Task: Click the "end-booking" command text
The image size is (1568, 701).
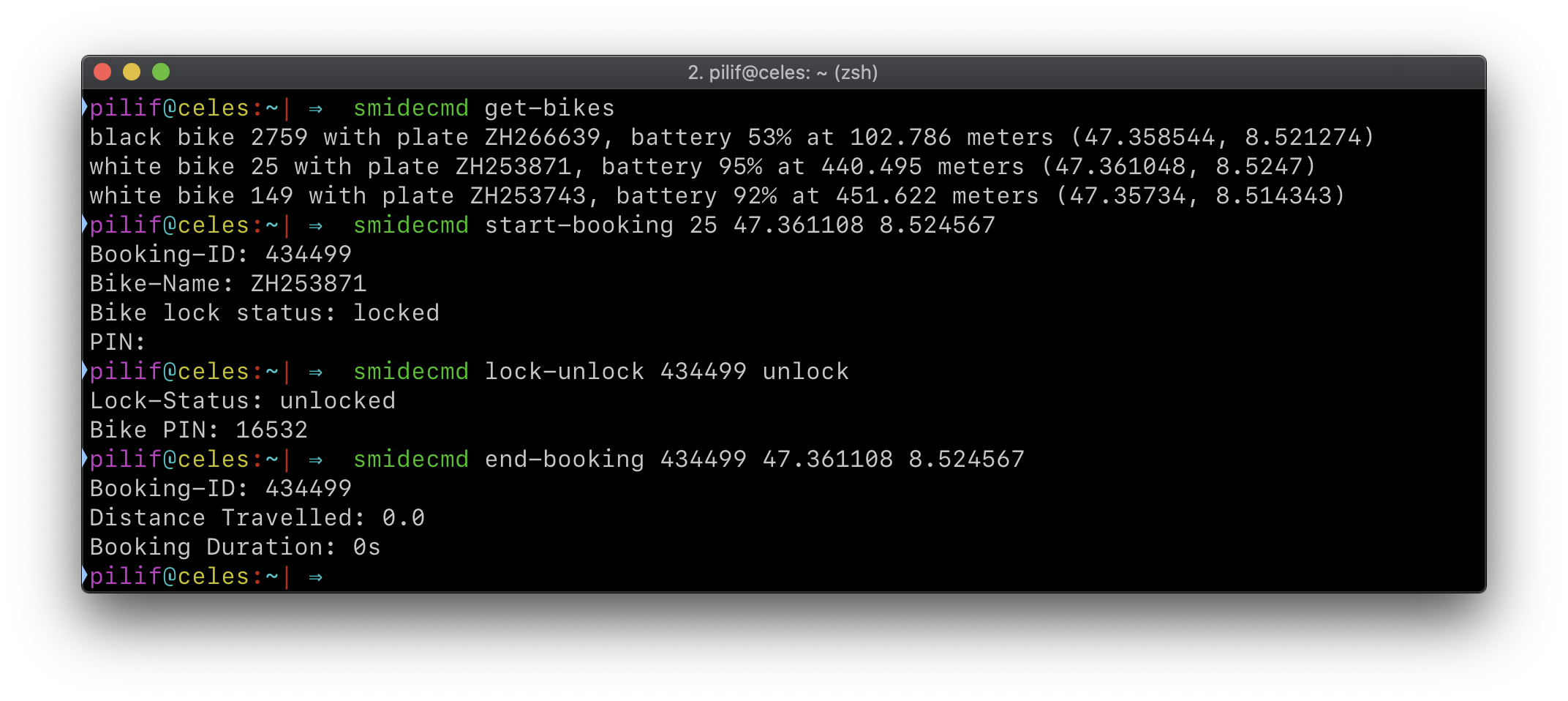Action: [x=564, y=460]
